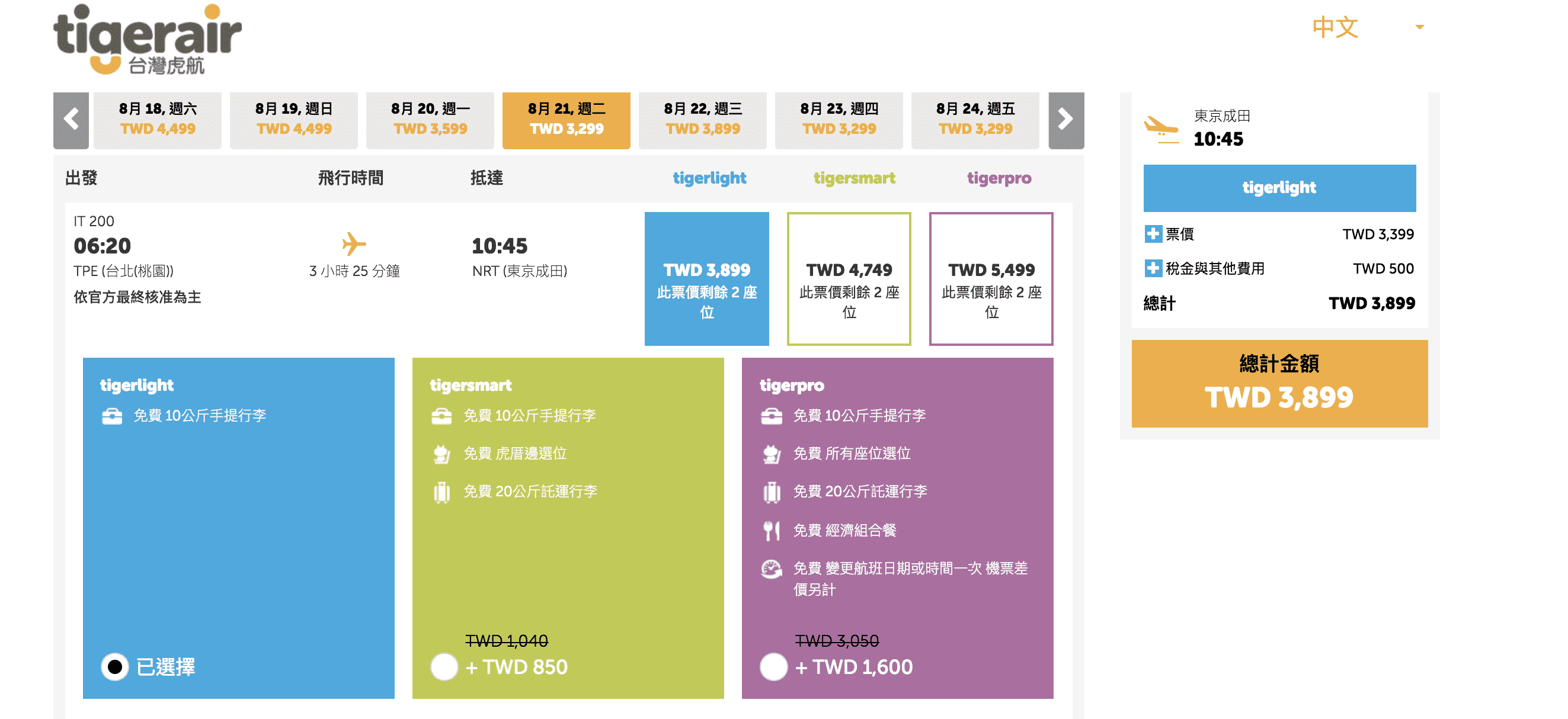The image size is (1568, 719).
Task: Click the NRT (東京成田) airport text
Action: (520, 271)
